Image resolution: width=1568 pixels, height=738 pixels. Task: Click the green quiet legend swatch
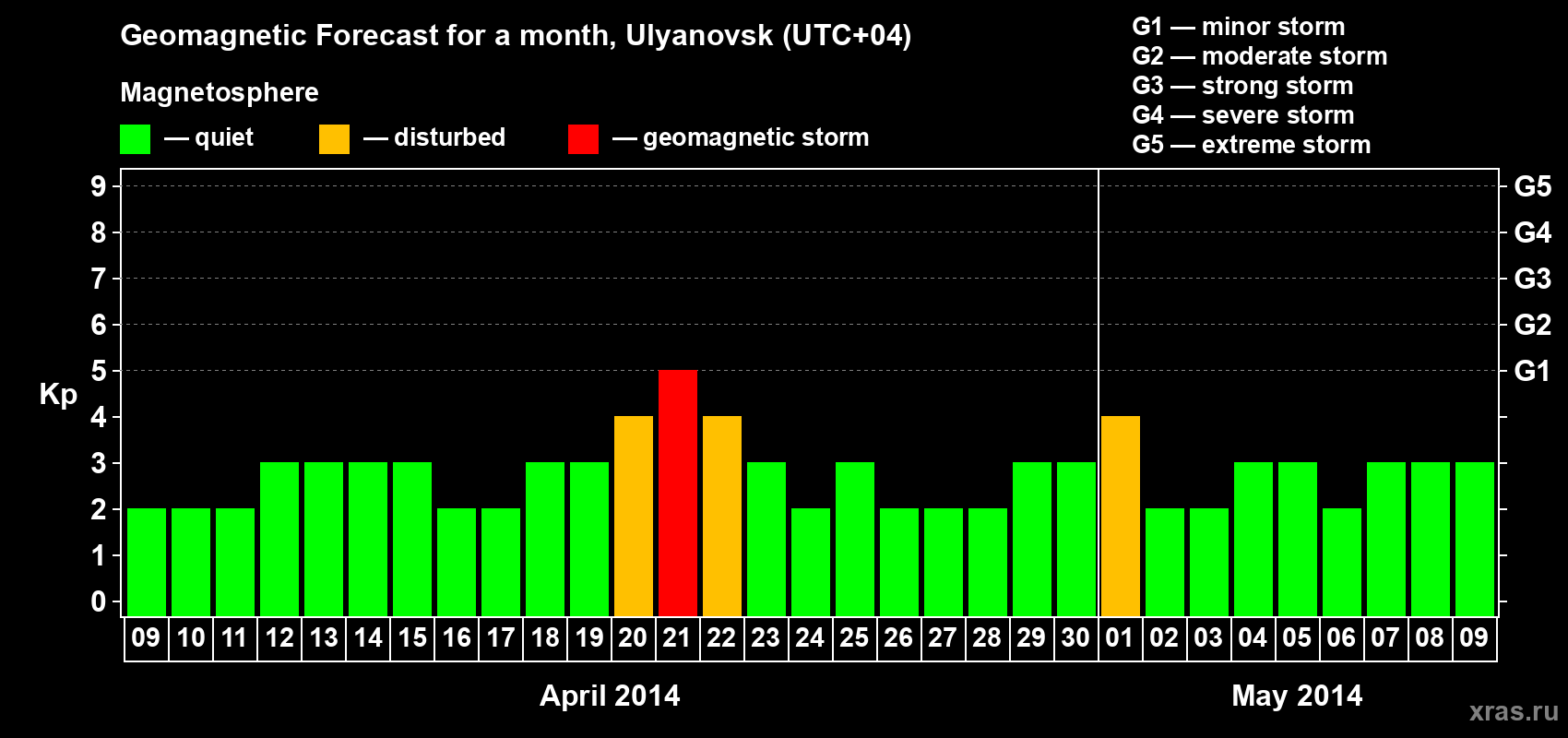coord(135,139)
